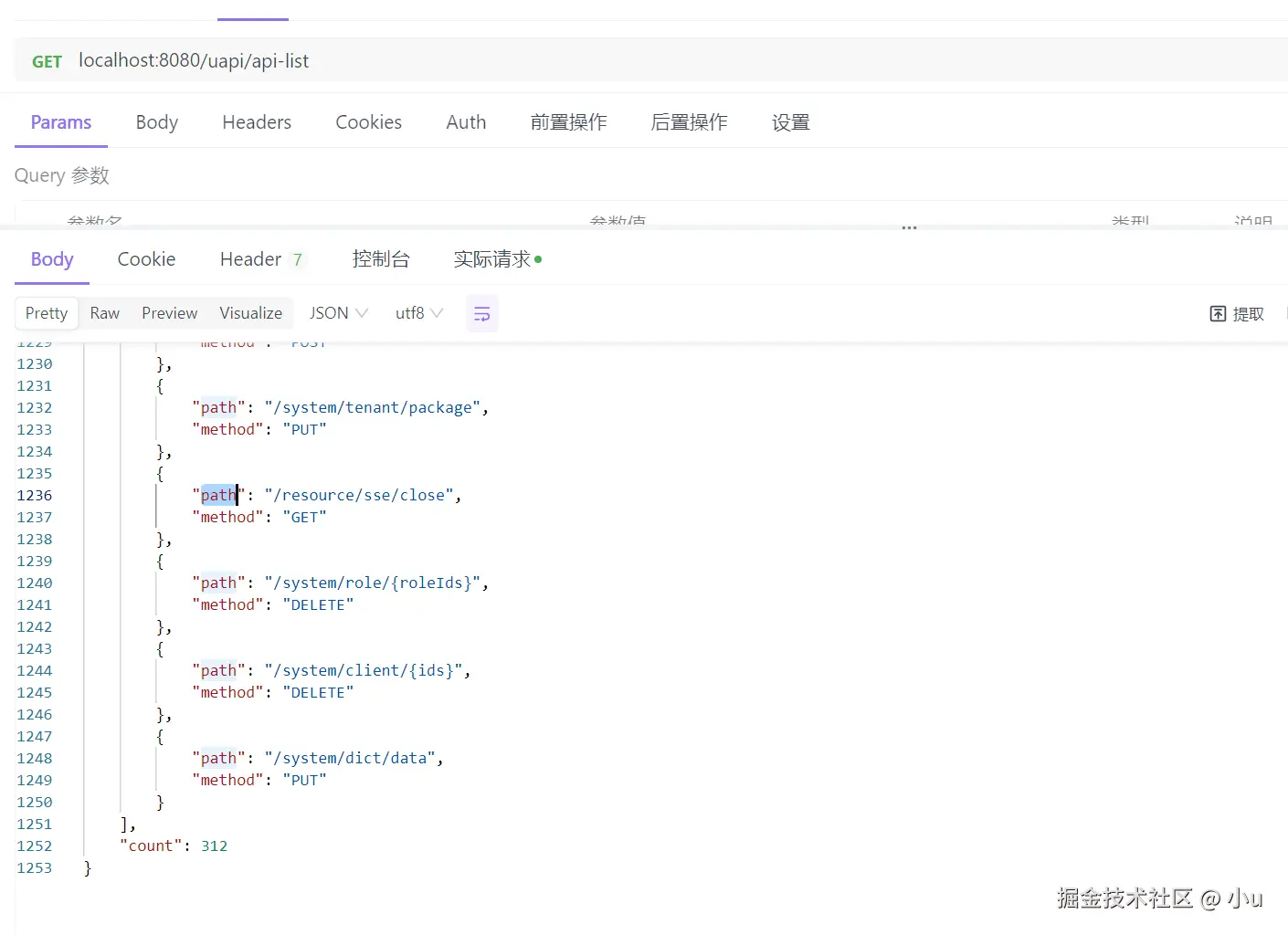Viewport: 1288px width, 935px height.
Task: Open the 实际请求 tab
Action: (497, 259)
